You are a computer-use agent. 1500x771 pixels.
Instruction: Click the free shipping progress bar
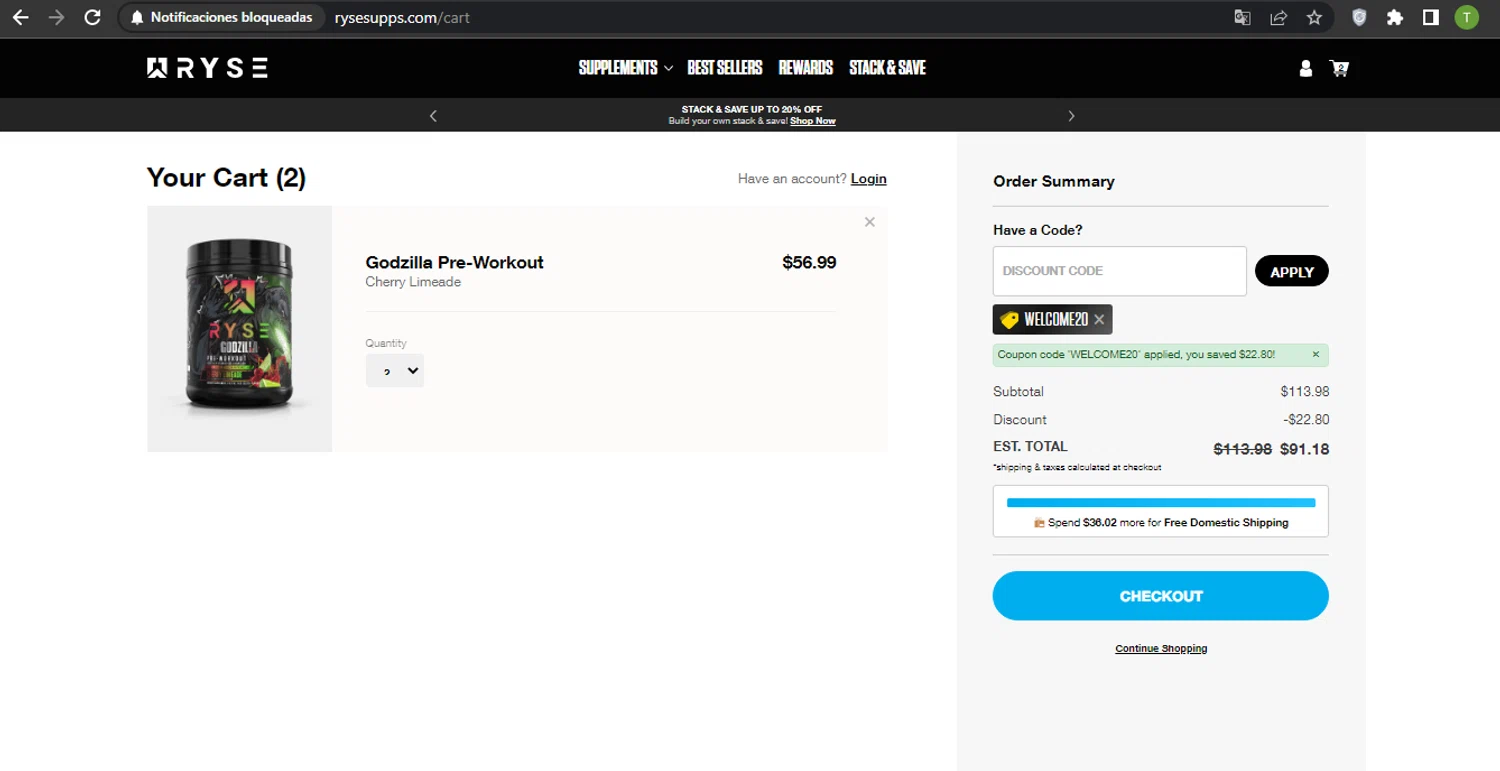click(1160, 503)
